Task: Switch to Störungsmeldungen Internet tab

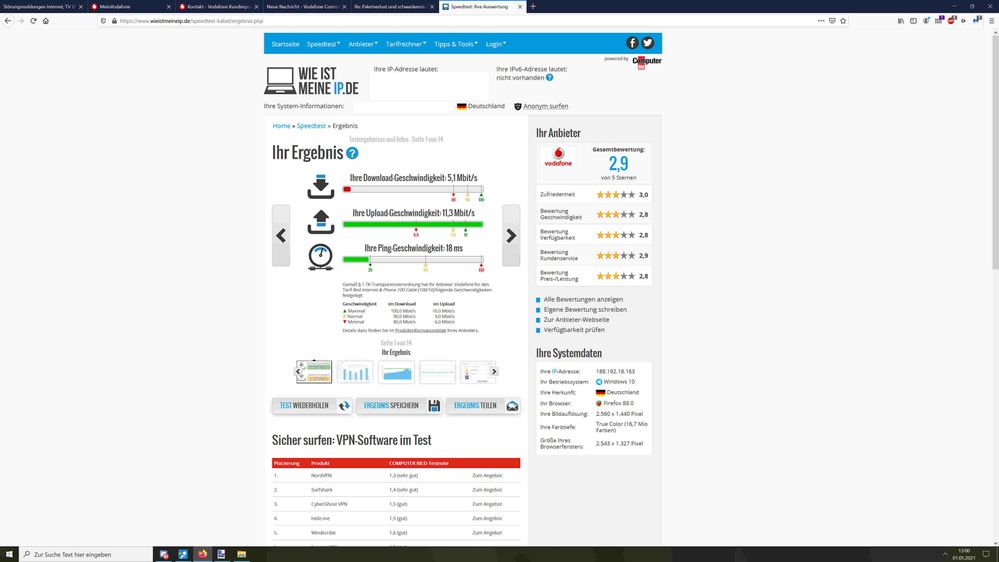Action: click(x=43, y=6)
